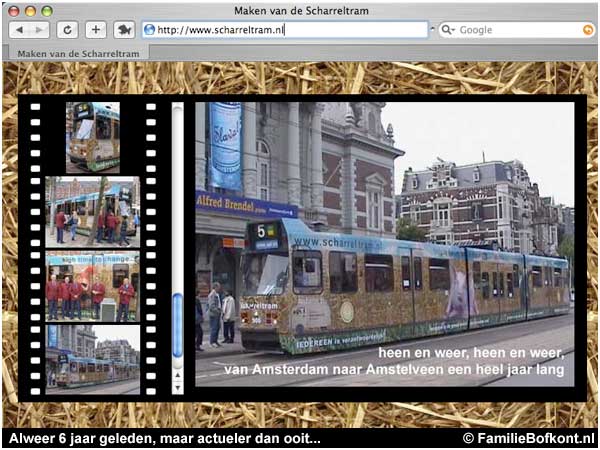Image resolution: width=600 pixels, height=450 pixels.
Task: Click the globe icon in the address bar
Action: (149, 29)
